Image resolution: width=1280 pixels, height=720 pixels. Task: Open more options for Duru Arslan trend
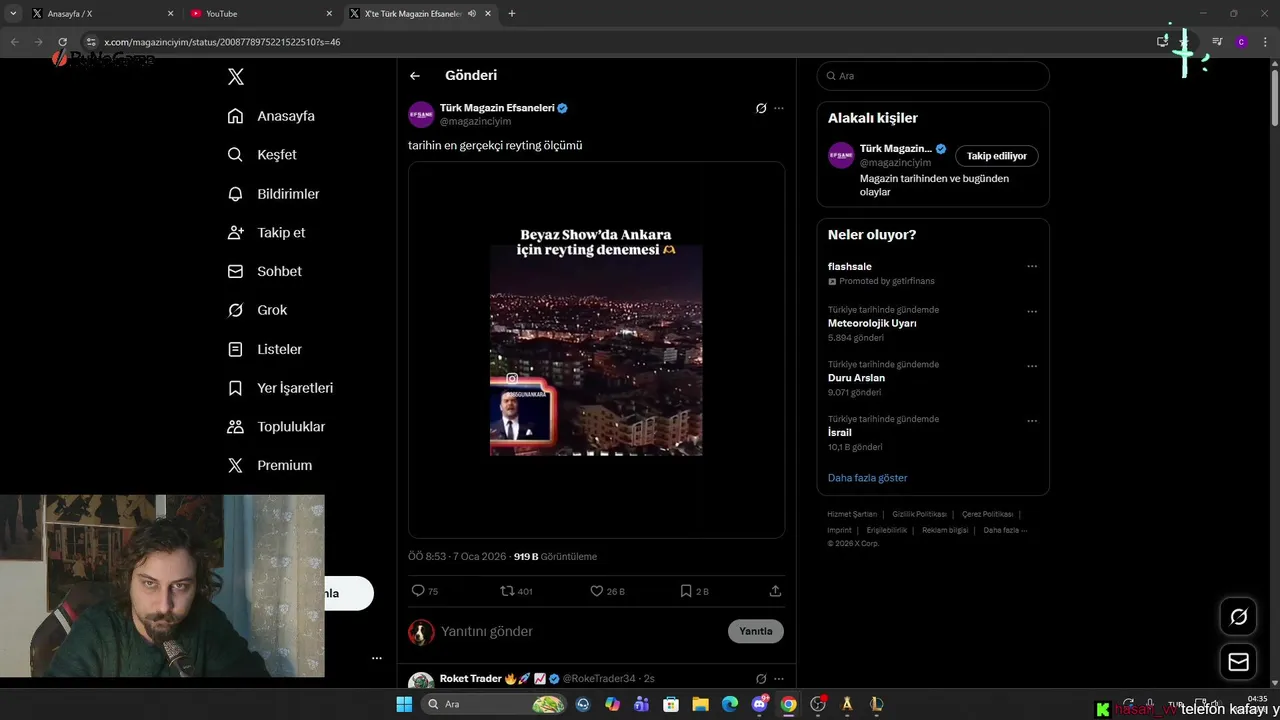coord(1032,366)
